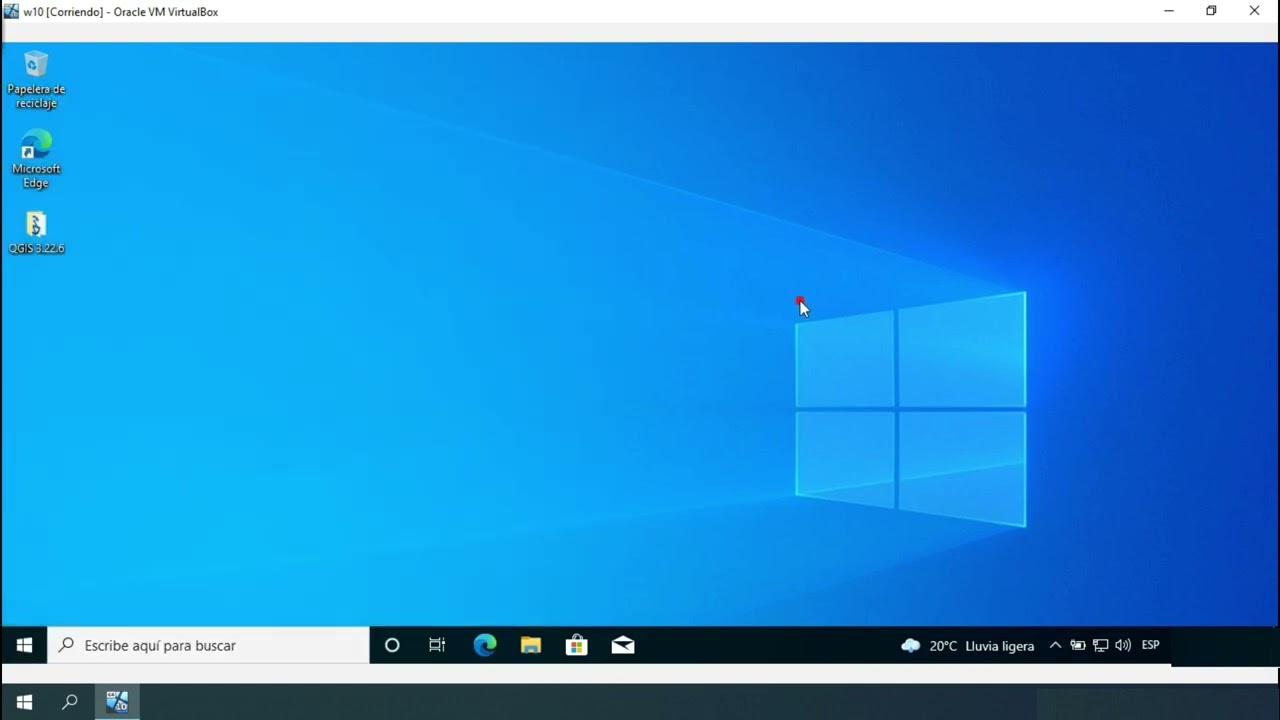Open the host taskbar search icon
This screenshot has width=1280, height=720.
[70, 702]
